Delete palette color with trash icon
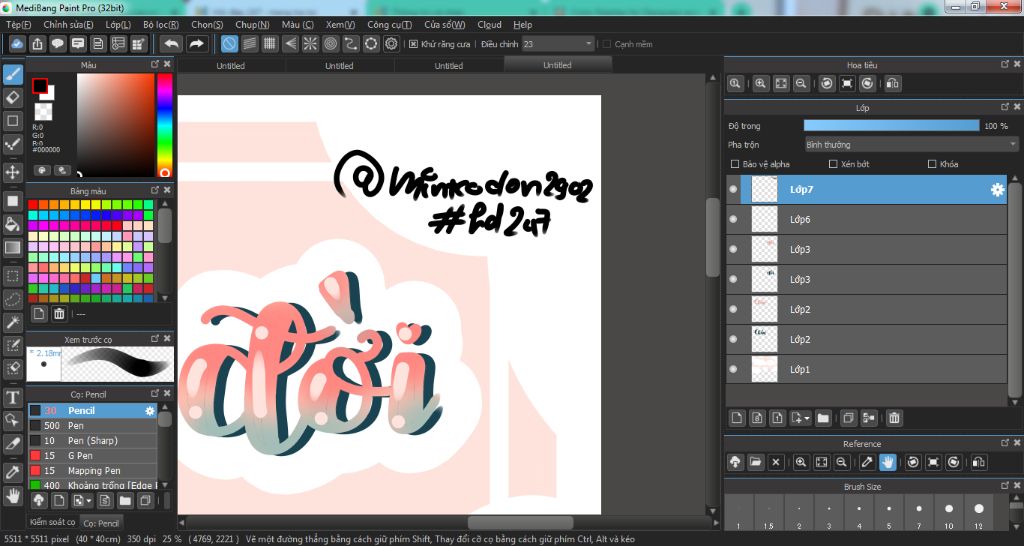This screenshot has width=1024, height=546. tap(59, 313)
